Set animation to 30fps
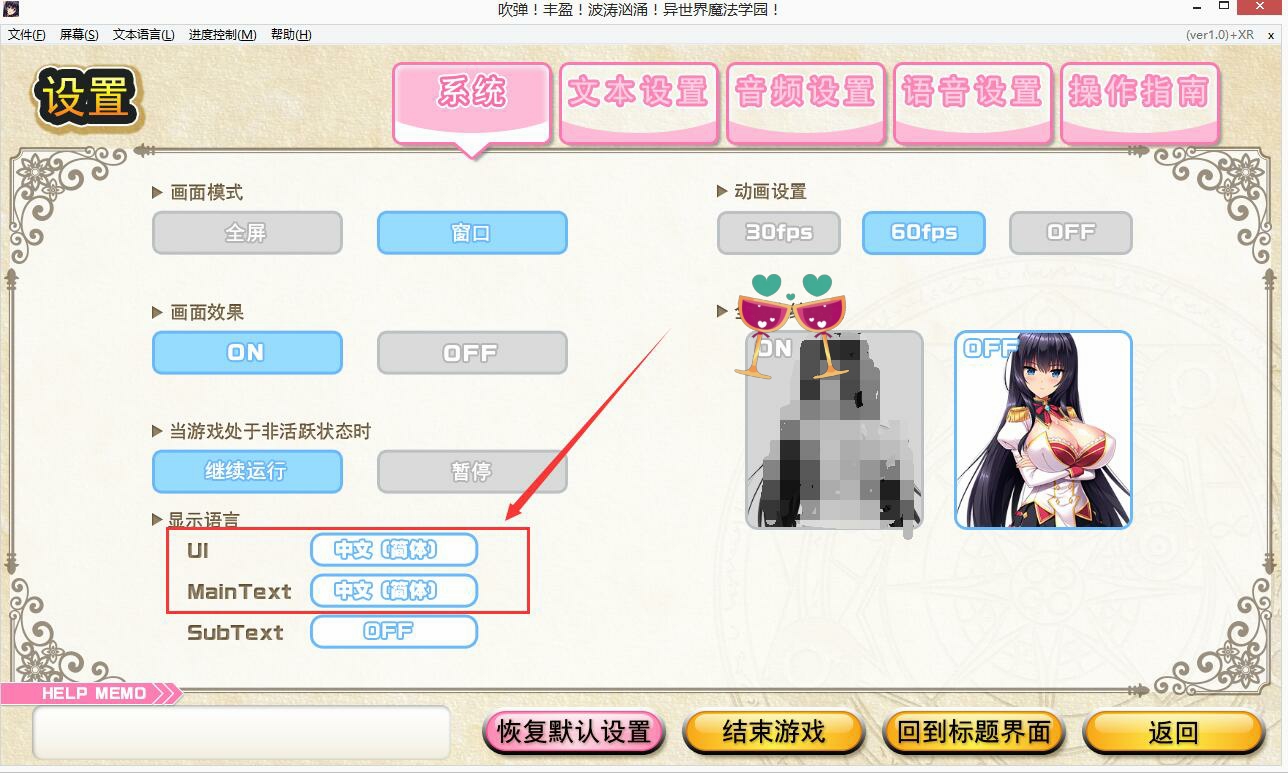The image size is (1288, 773). 779,233
